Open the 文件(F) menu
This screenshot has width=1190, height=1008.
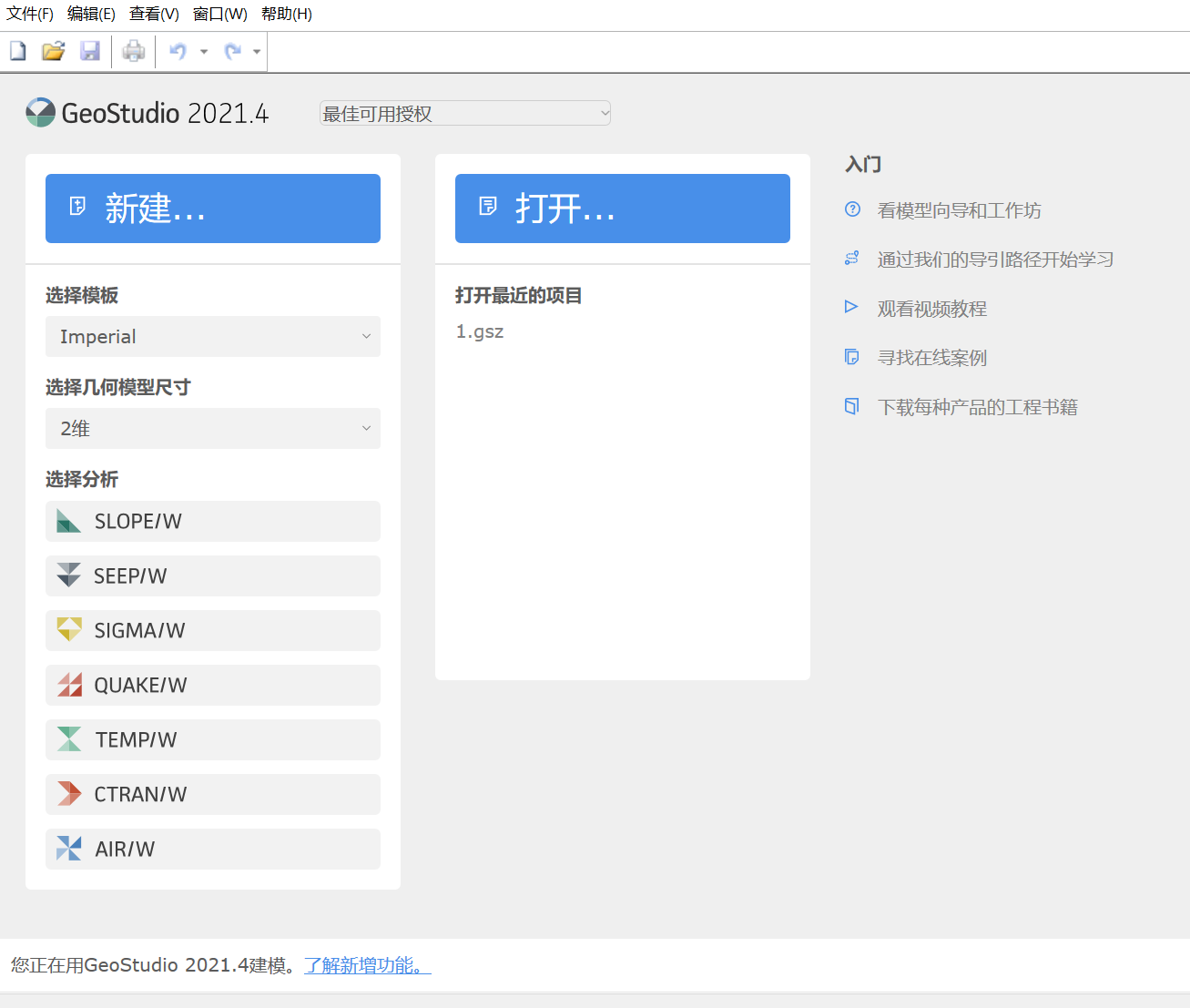click(30, 14)
